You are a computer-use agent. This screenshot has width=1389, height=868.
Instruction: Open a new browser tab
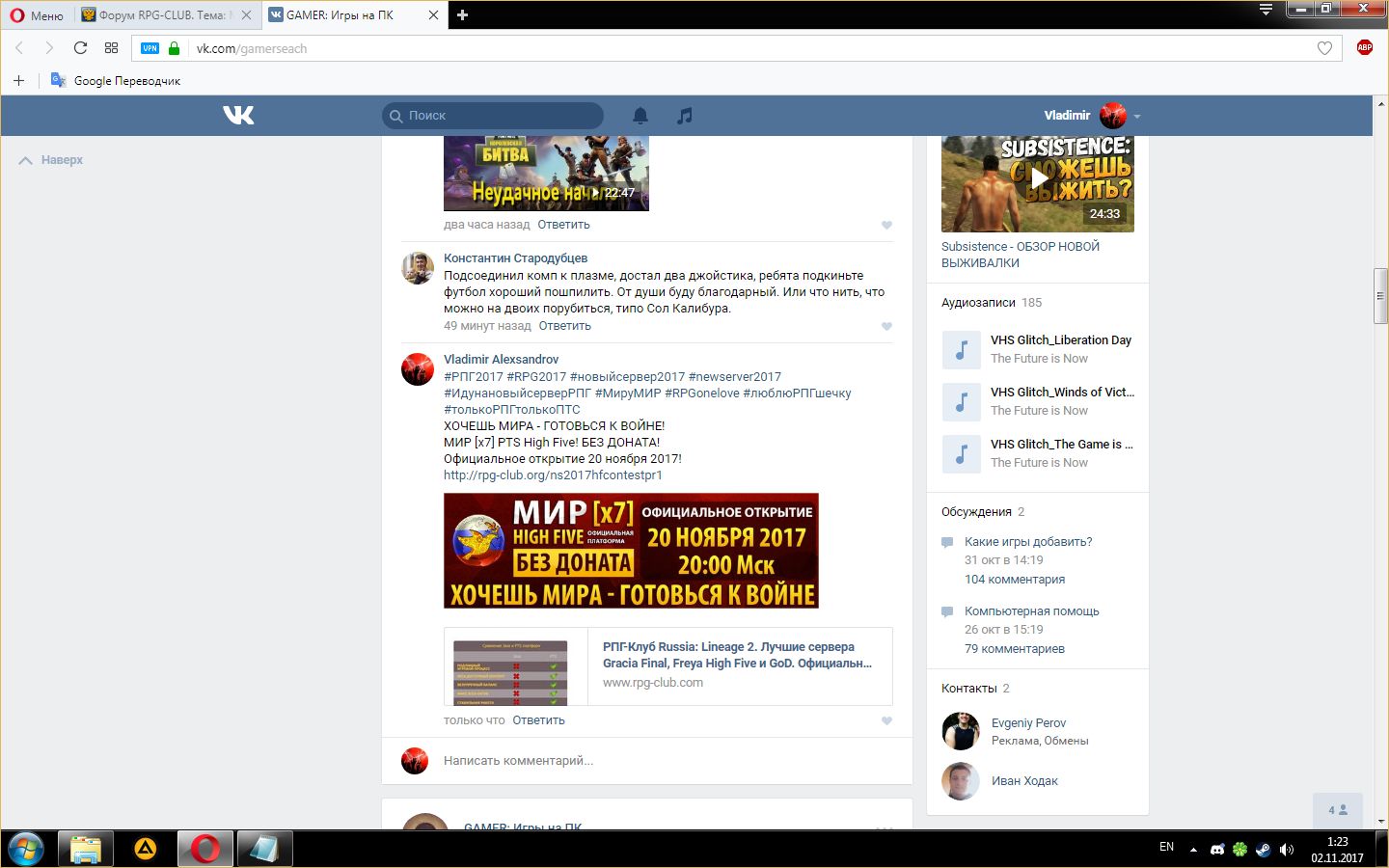coord(462,14)
